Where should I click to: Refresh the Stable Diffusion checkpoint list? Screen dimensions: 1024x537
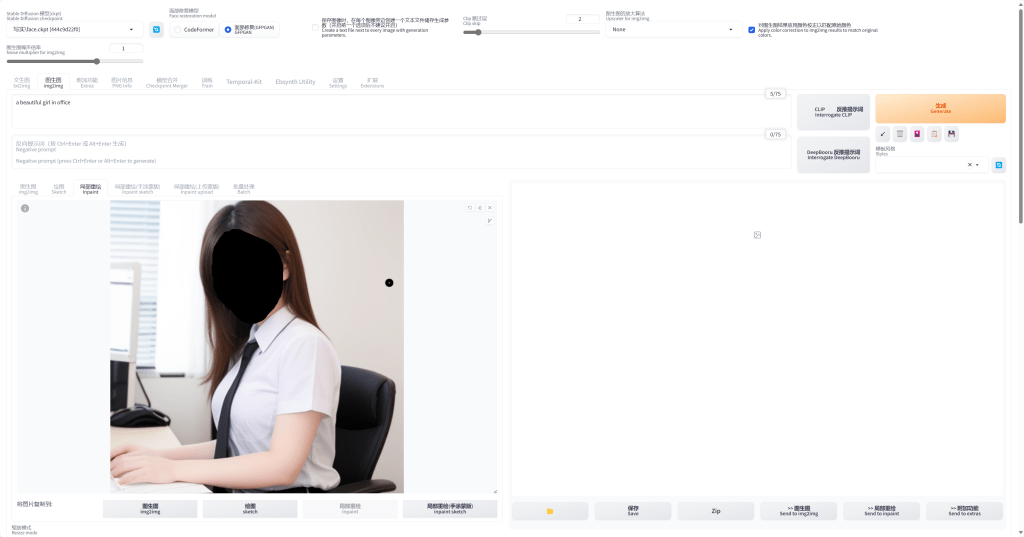[x=156, y=30]
